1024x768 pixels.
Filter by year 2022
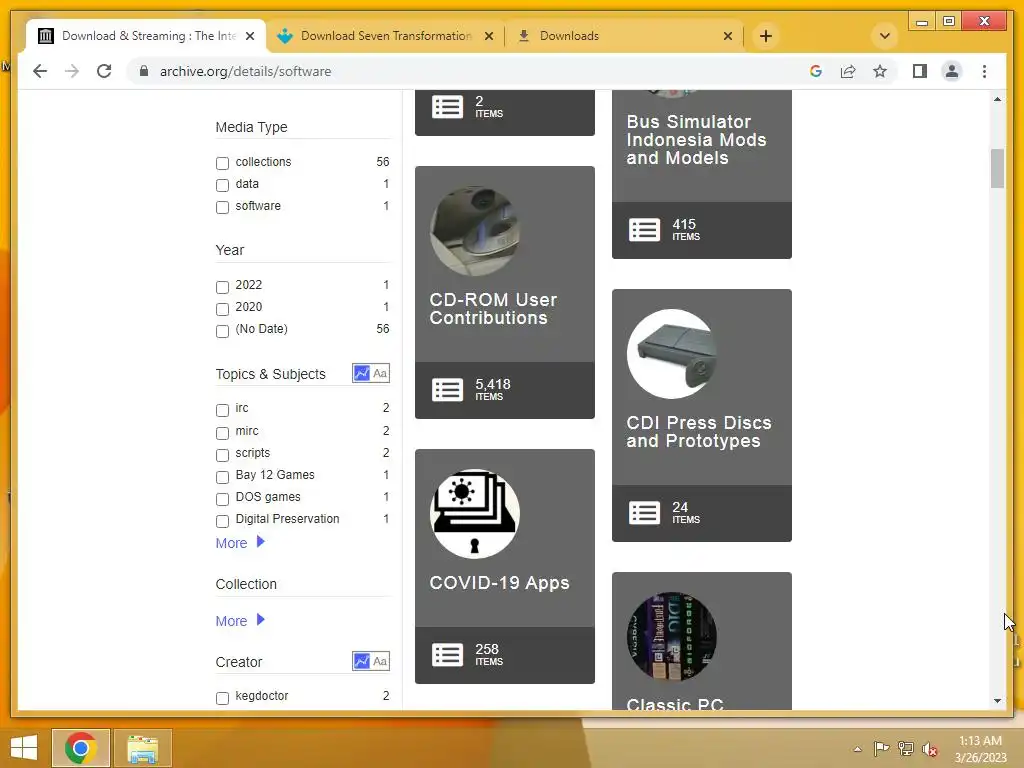(222, 287)
